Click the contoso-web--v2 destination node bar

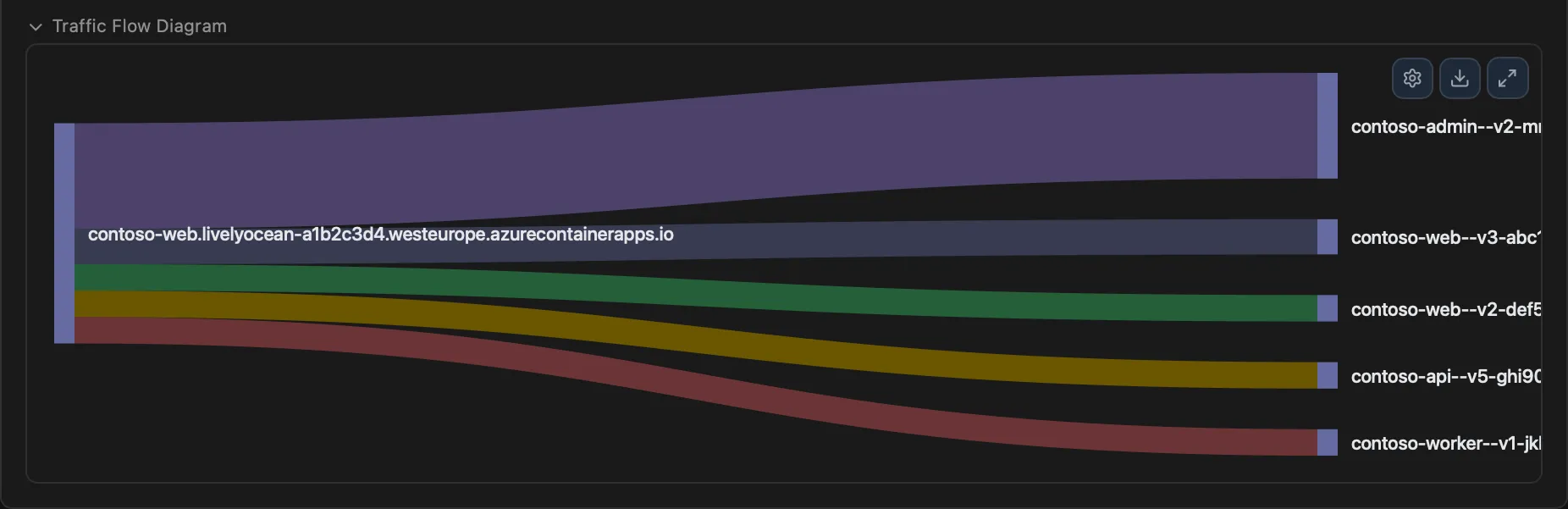coord(1327,308)
